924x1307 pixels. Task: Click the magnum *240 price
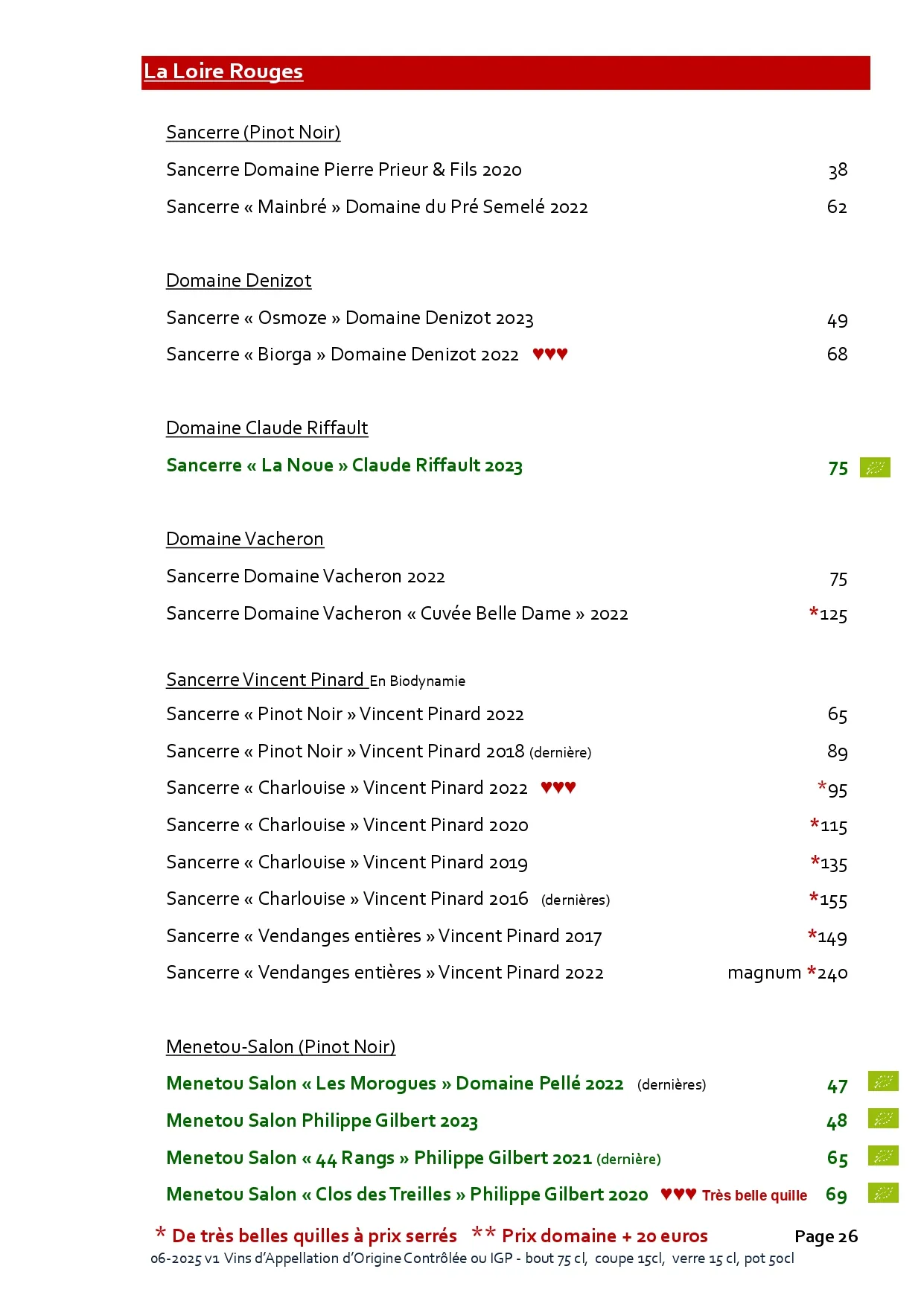[x=787, y=973]
